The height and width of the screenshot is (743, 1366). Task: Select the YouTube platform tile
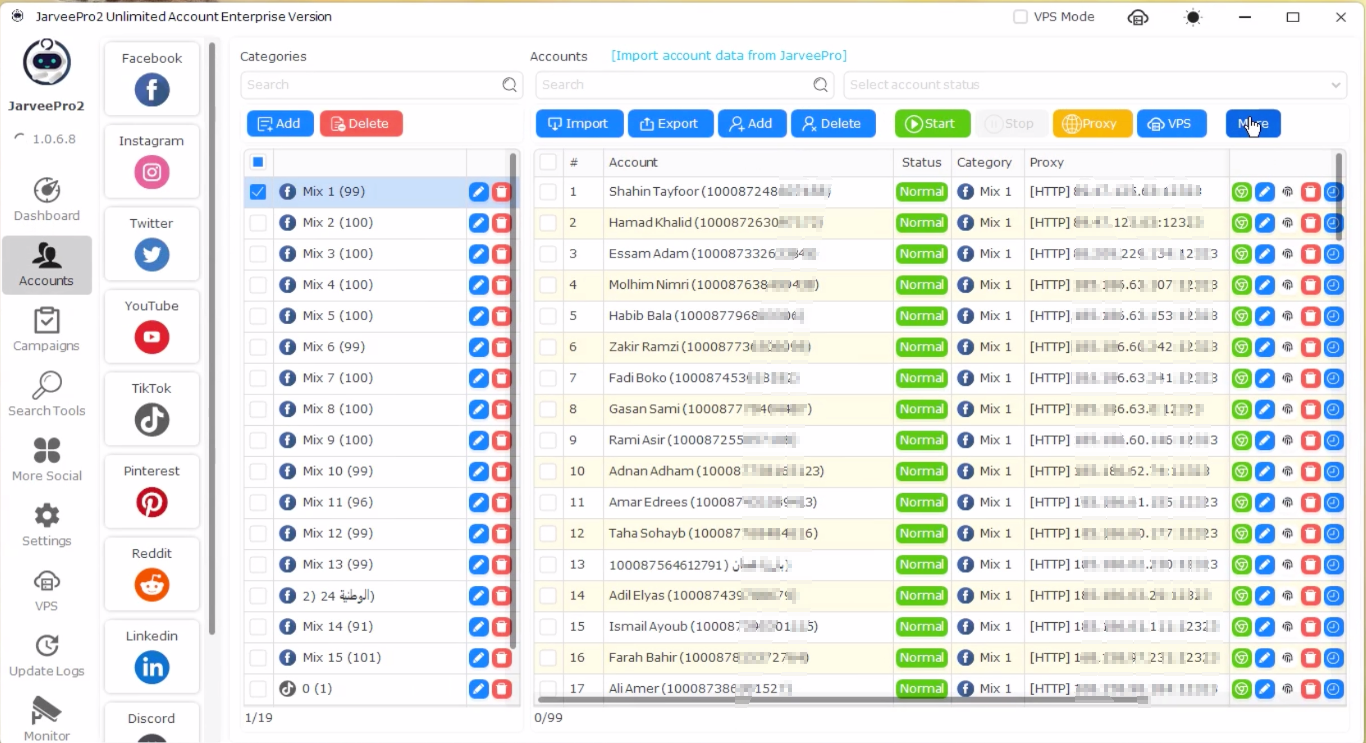[152, 326]
